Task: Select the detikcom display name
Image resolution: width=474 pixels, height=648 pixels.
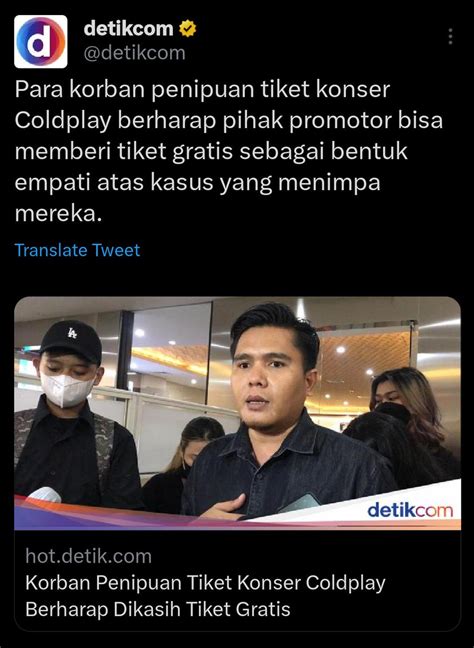Action: (x=129, y=29)
